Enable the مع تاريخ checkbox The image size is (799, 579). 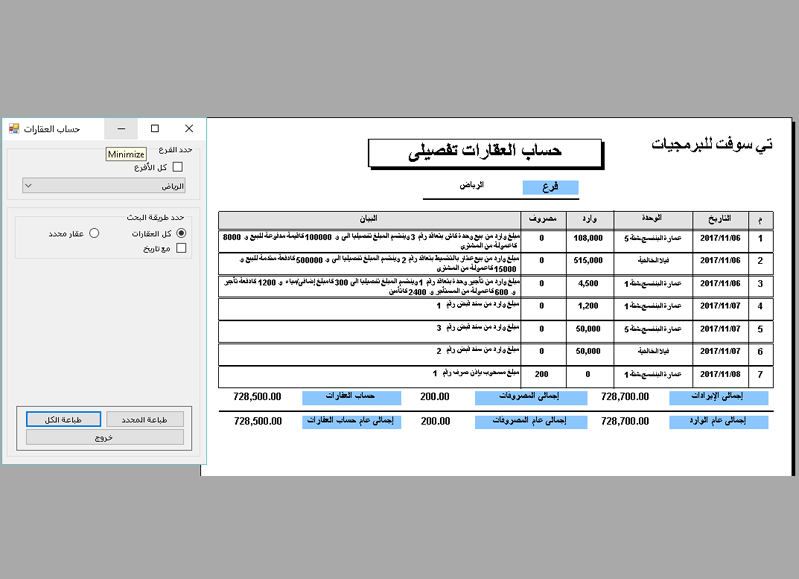click(x=181, y=248)
